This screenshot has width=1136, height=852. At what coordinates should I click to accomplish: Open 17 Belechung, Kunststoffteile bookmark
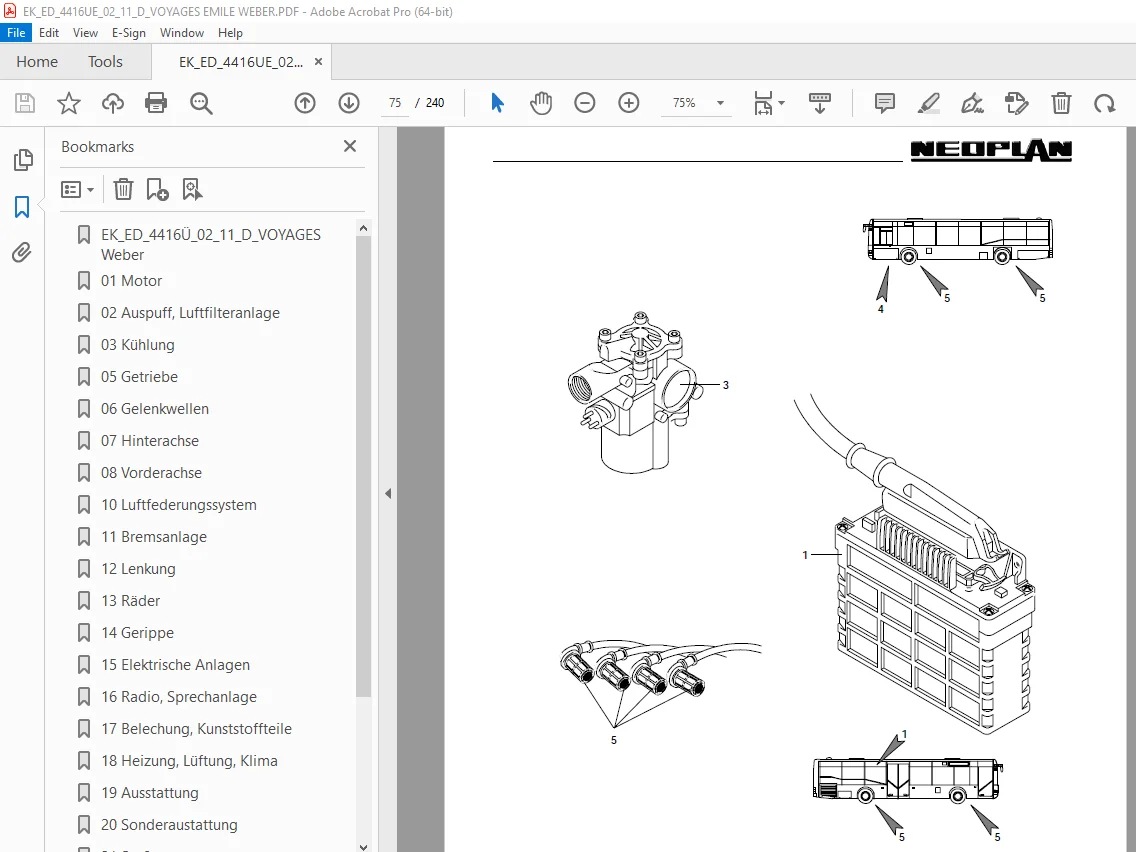(196, 728)
